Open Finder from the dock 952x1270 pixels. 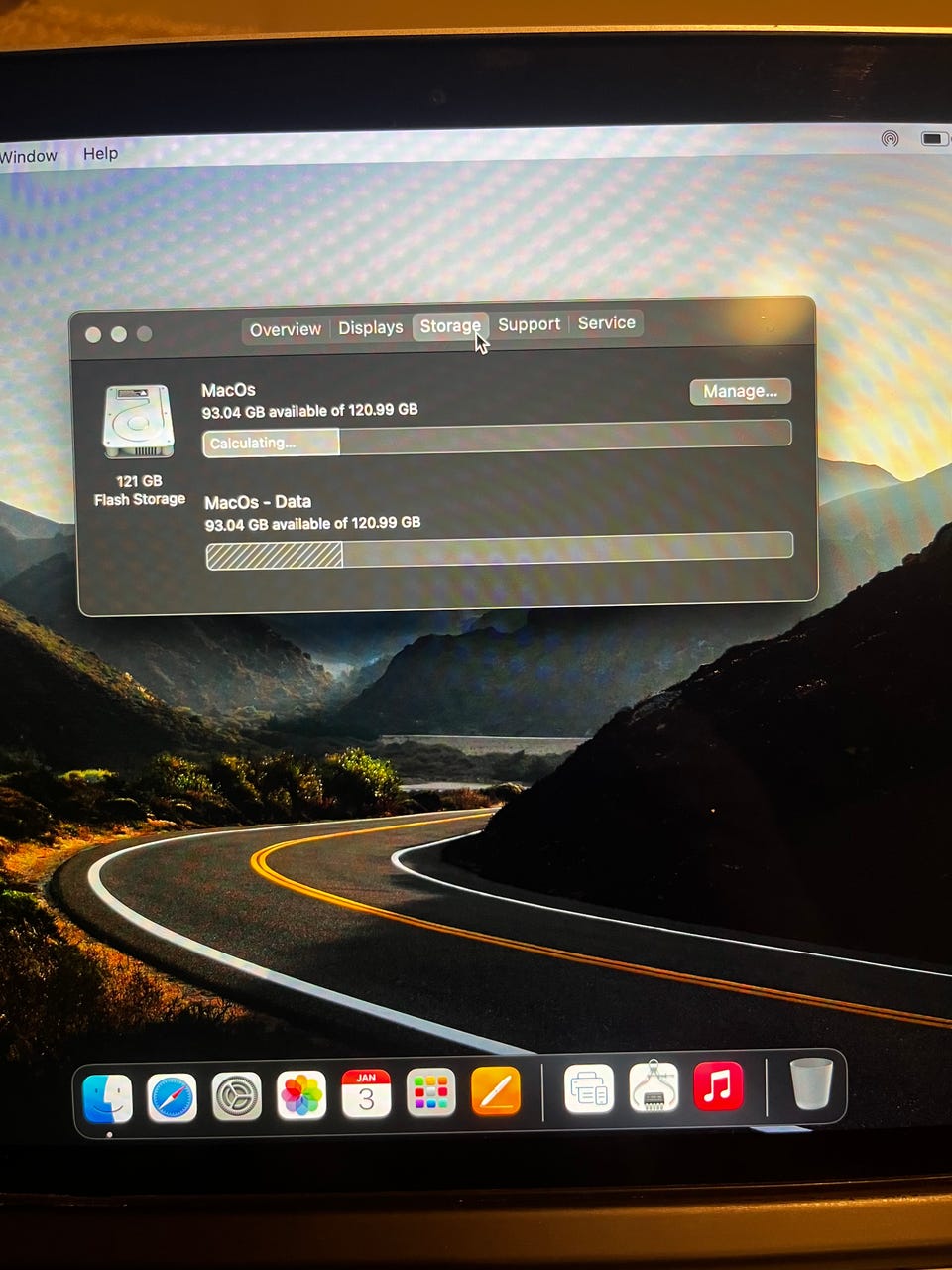click(108, 1098)
